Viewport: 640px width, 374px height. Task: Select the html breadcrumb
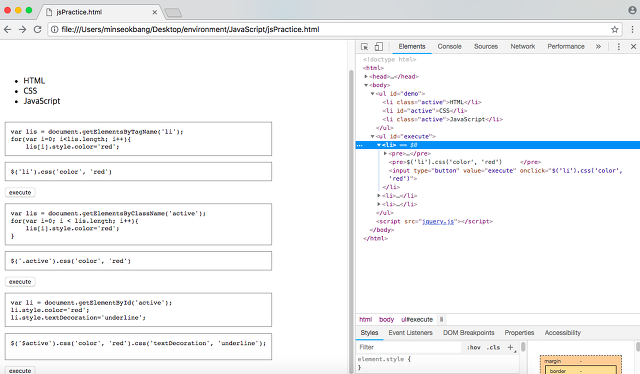(x=365, y=319)
